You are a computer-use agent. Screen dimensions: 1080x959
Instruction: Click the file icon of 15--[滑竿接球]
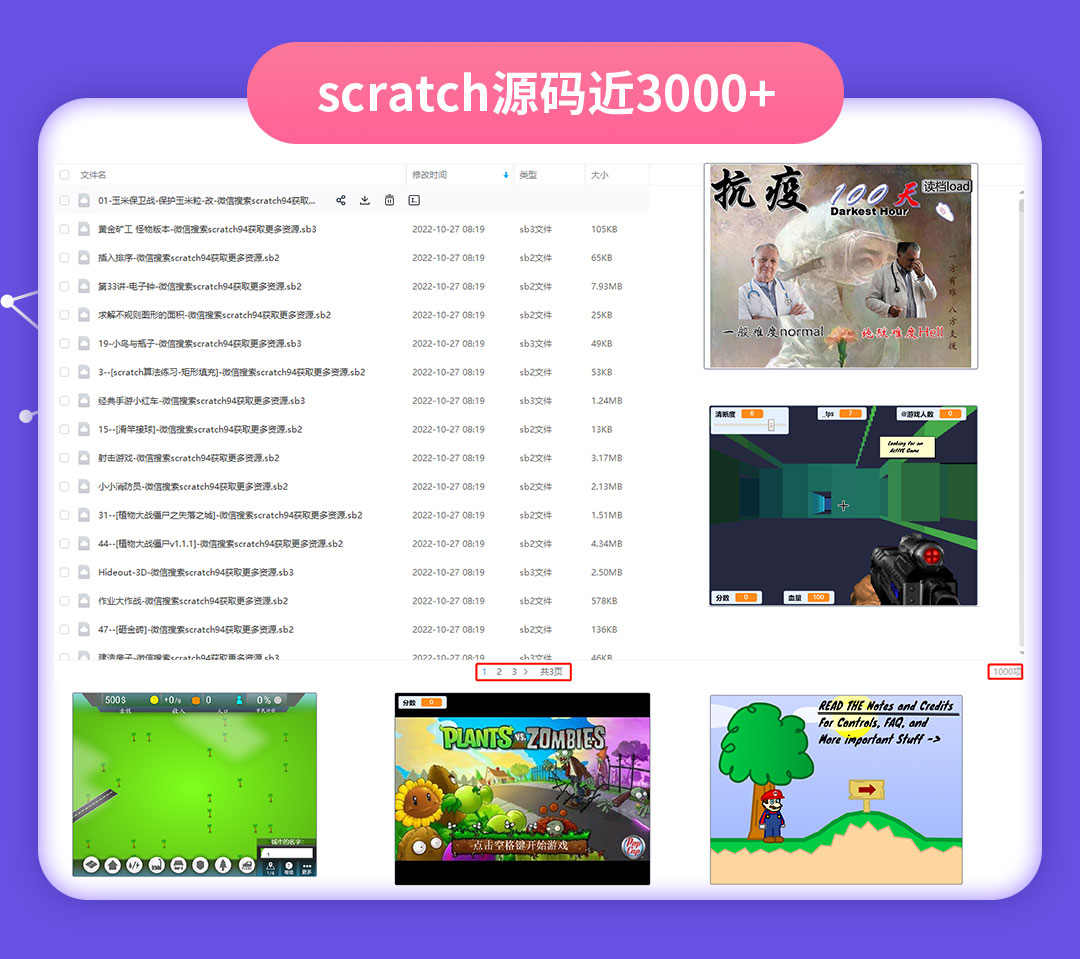[x=84, y=429]
